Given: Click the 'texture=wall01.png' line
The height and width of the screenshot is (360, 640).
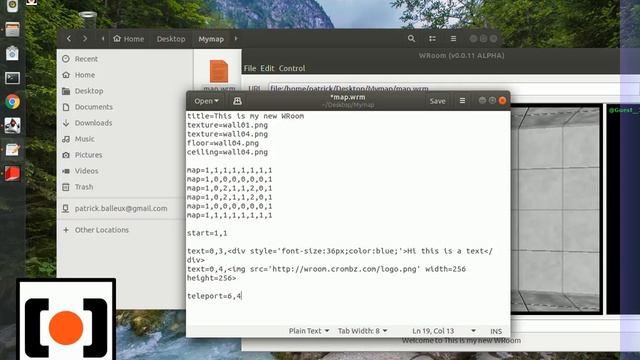Looking at the screenshot, I should [x=227, y=125].
